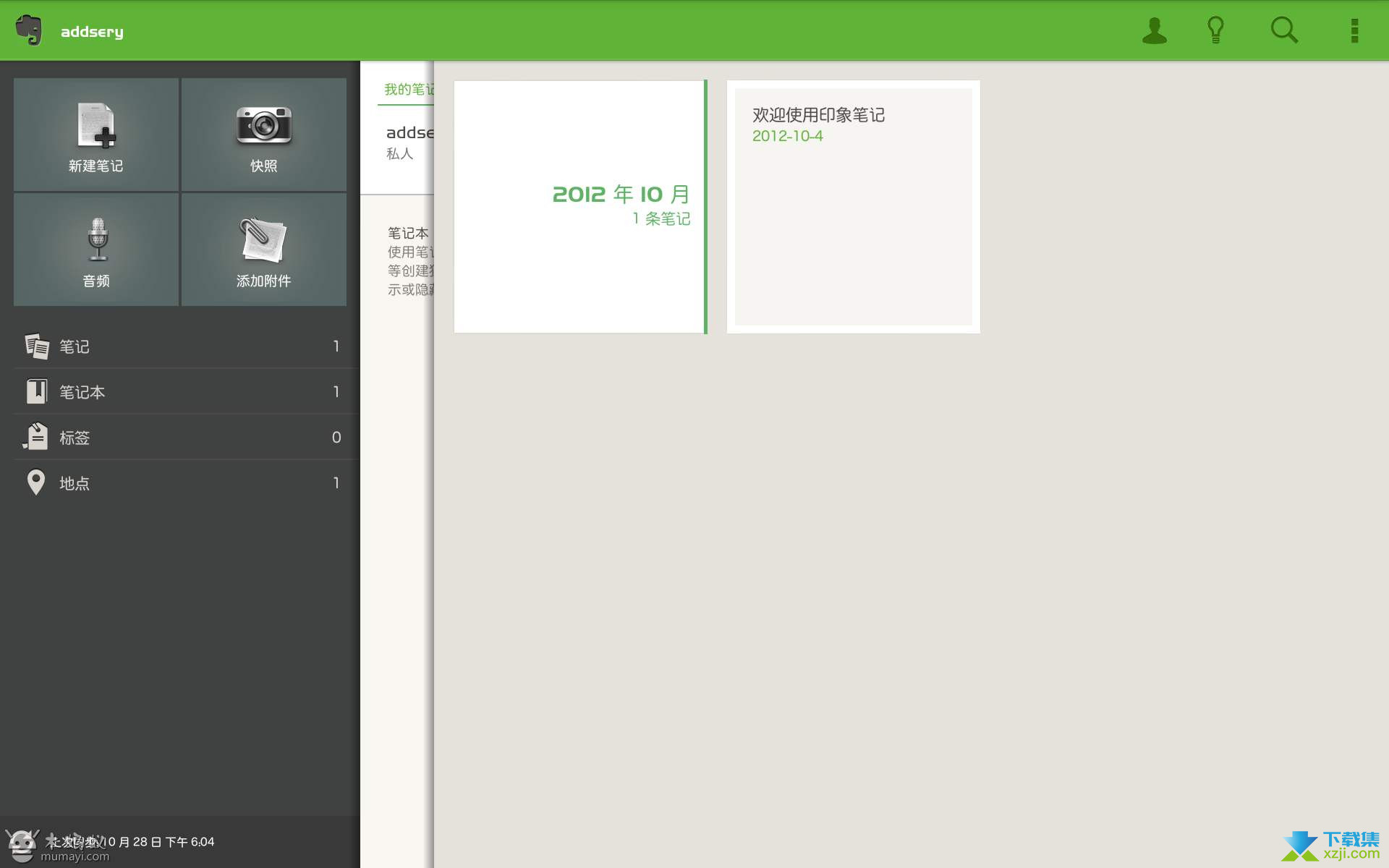Click the Evernote elephant logo icon
Screen dimensions: 1389x868
(28, 30)
